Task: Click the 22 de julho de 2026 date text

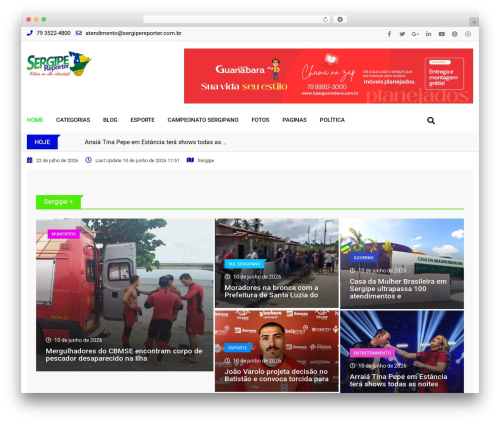Action: click(x=57, y=161)
